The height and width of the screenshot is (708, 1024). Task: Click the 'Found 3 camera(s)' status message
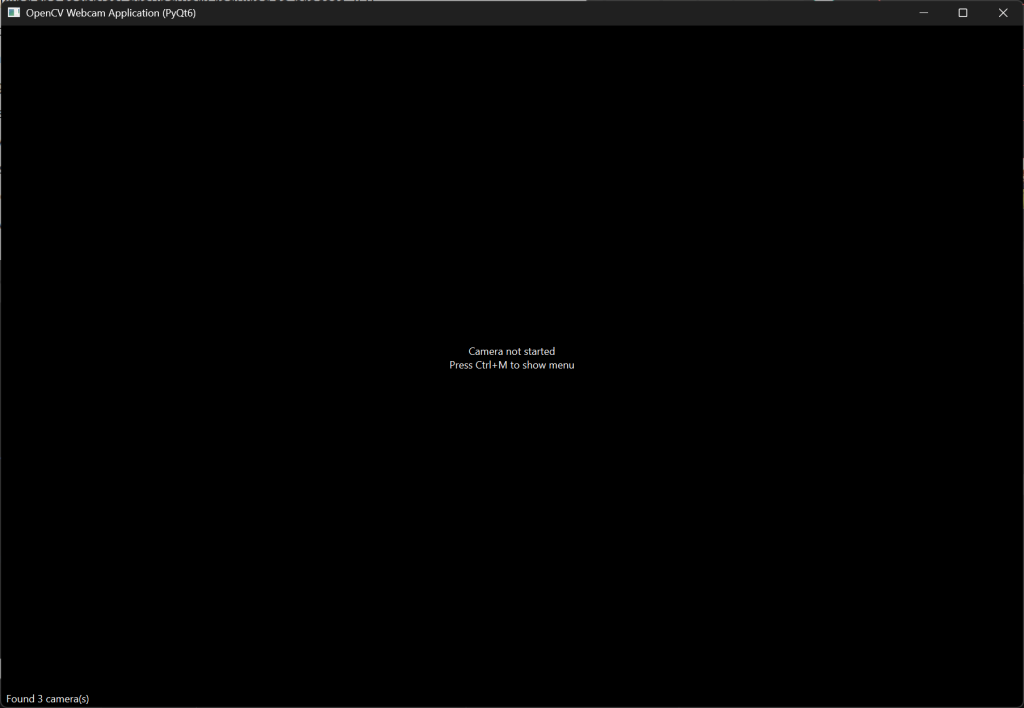pyautogui.click(x=48, y=698)
